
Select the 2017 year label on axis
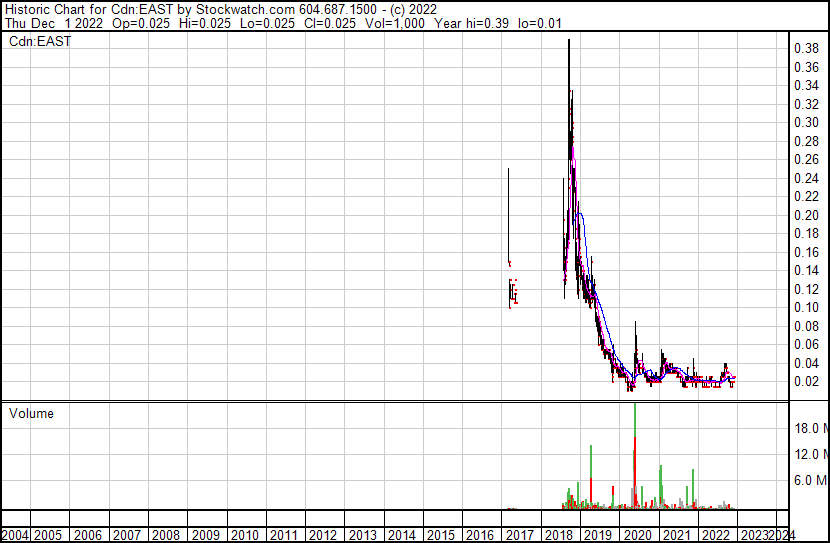tap(520, 535)
